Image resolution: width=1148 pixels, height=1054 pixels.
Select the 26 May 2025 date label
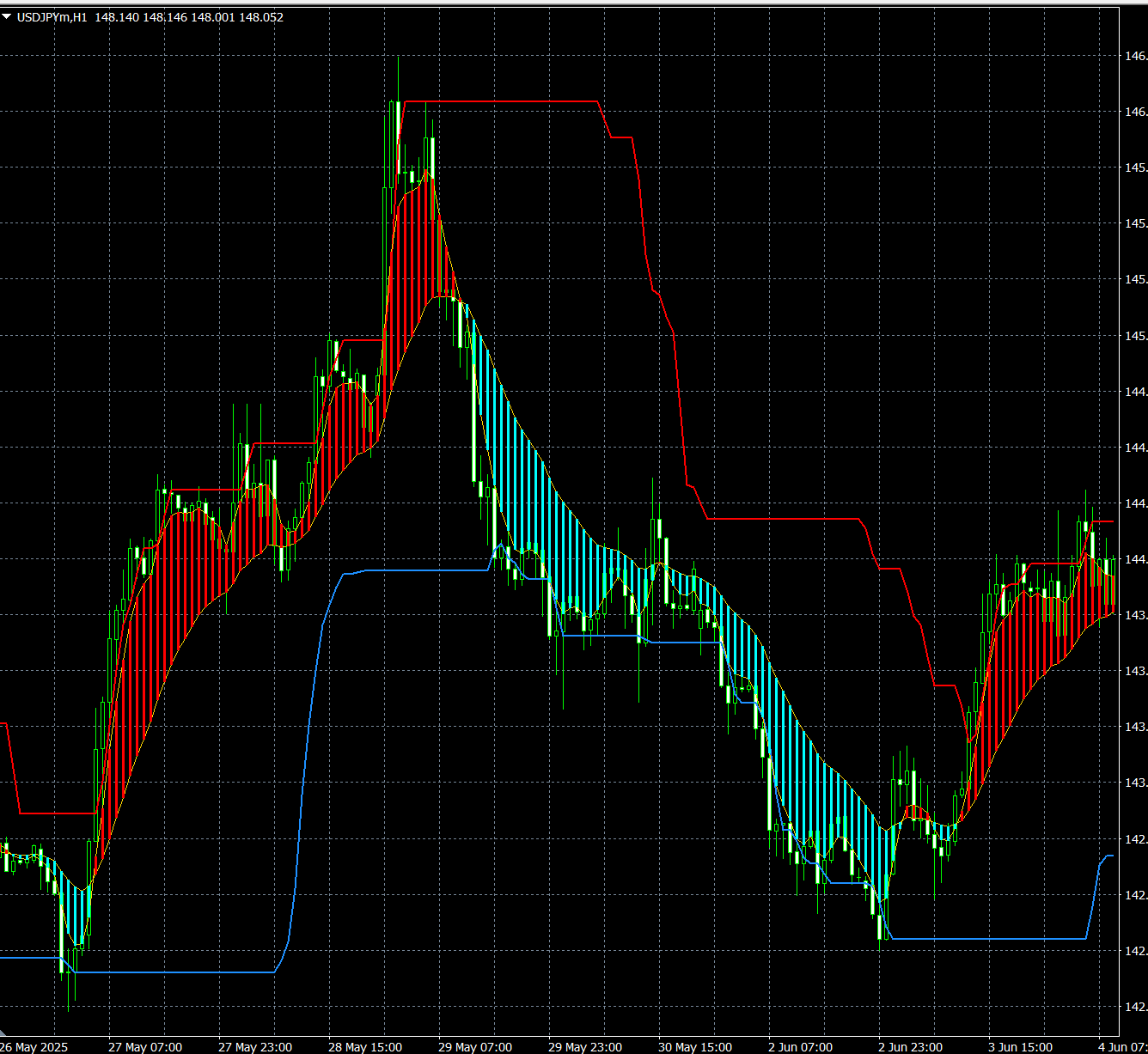(x=34, y=1046)
